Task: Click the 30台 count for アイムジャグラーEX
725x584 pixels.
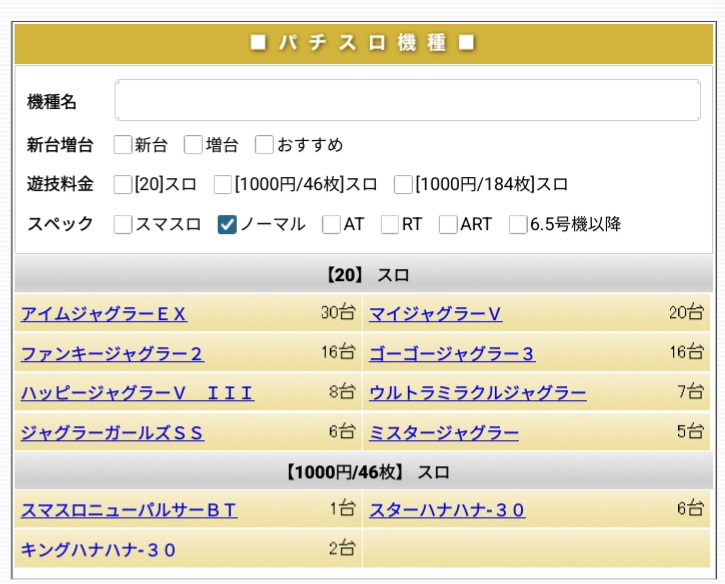Action: click(338, 313)
